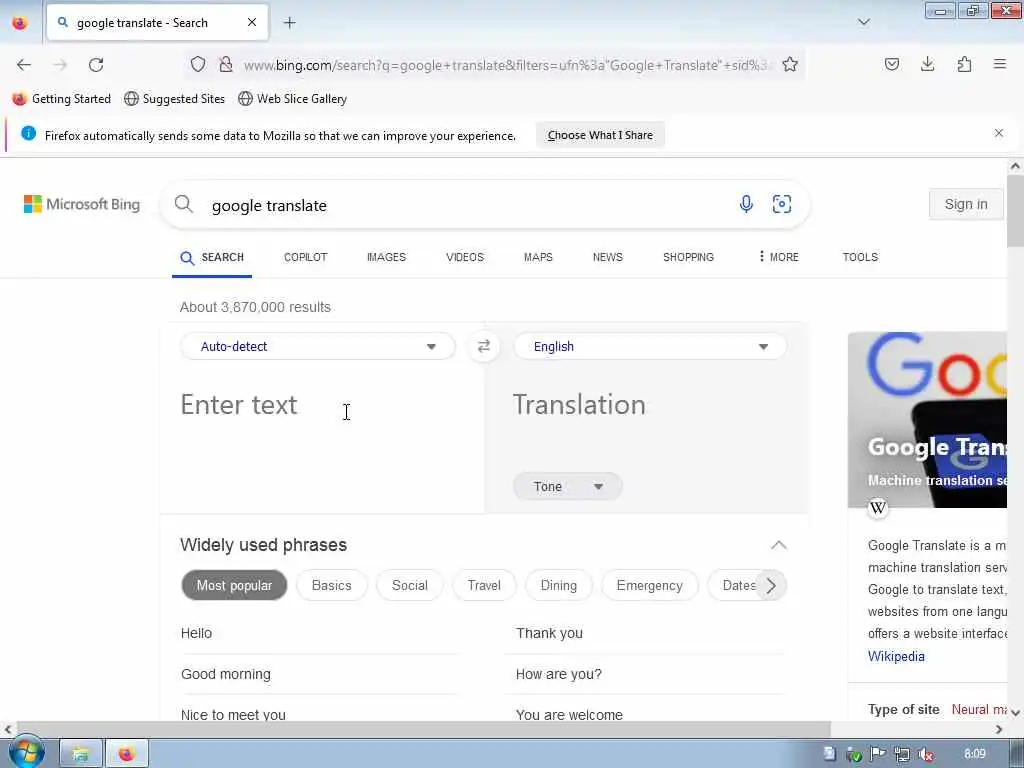The width and height of the screenshot is (1024, 768).
Task: Reload the current Bing page
Action: click(96, 65)
